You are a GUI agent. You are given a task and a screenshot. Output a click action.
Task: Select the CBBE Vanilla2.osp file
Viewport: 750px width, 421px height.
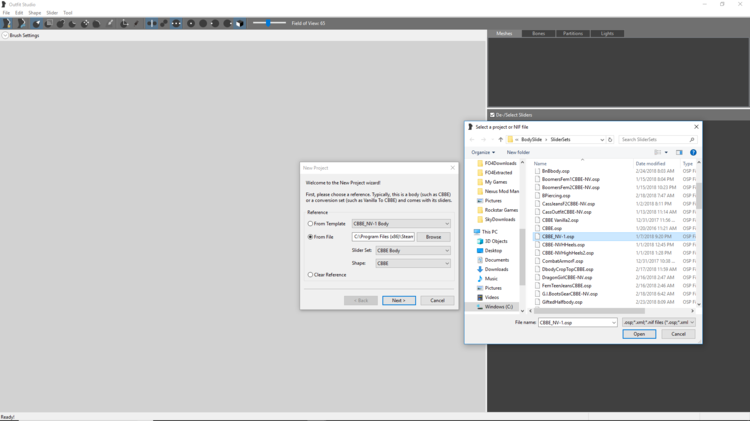(560, 220)
